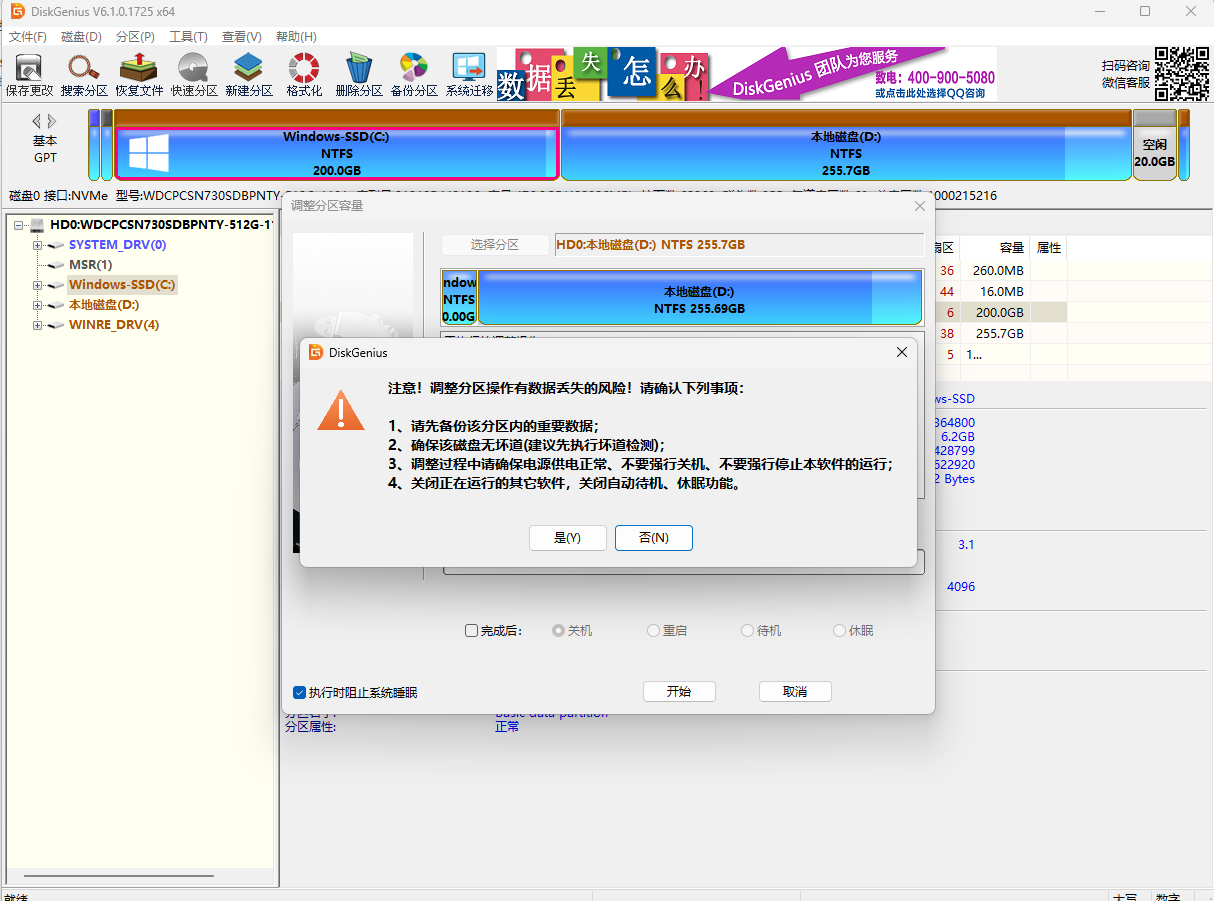
Task: Expand the SYSTEM_DRV(0) tree node
Action: tap(38, 245)
